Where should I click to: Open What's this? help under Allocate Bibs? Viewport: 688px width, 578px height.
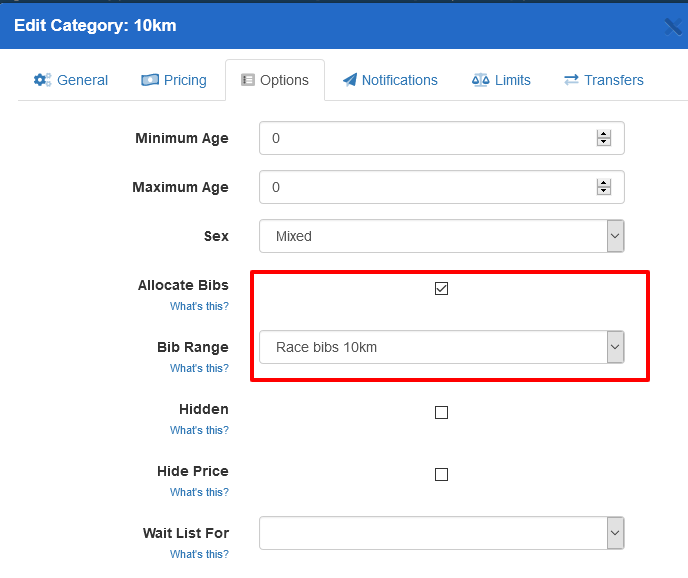[199, 306]
